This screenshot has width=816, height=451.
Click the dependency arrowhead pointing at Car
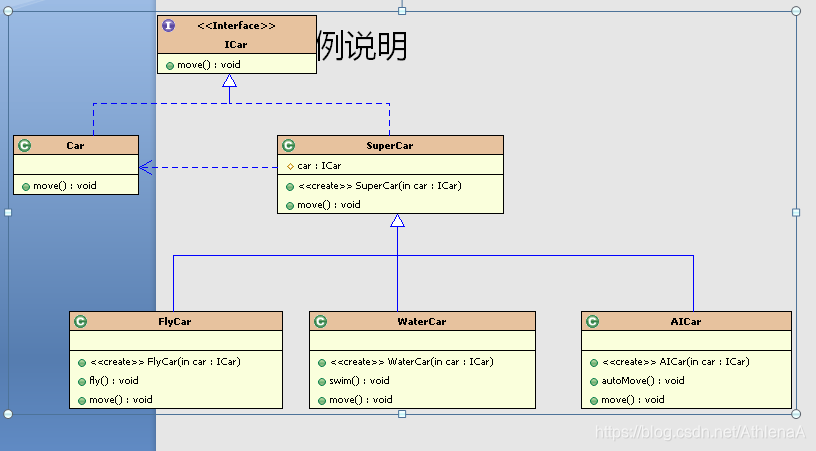(146, 167)
